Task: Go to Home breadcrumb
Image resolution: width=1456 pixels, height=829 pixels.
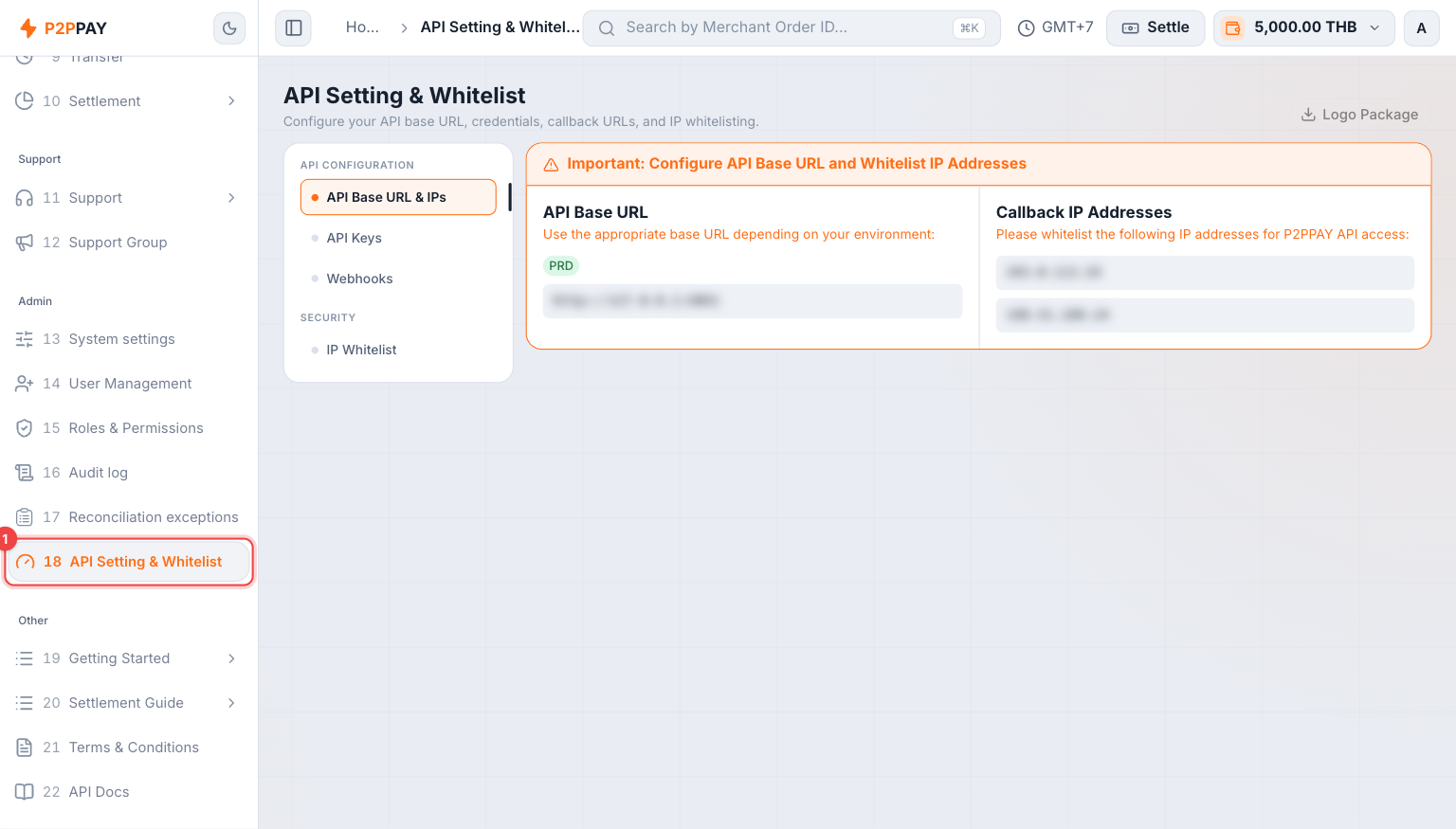Action: [x=362, y=27]
